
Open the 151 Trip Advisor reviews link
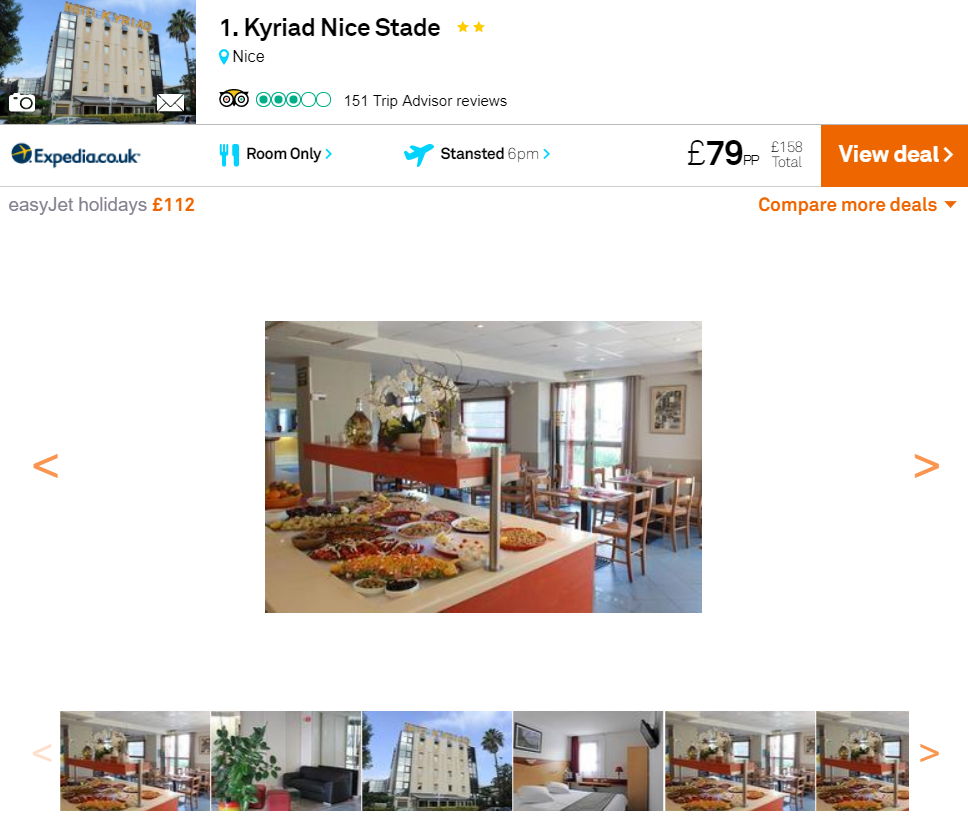tap(425, 101)
